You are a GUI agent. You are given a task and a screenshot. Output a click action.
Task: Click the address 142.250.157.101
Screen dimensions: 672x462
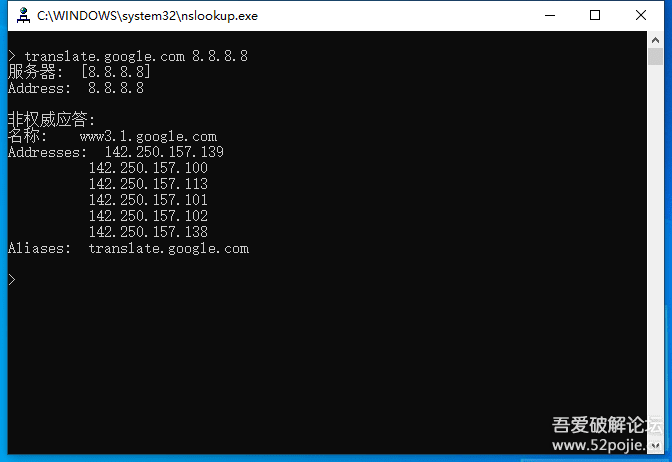tap(148, 200)
